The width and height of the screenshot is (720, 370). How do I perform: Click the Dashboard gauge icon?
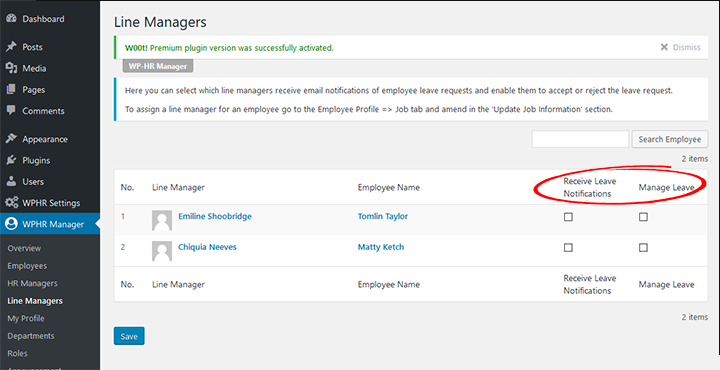(11, 19)
